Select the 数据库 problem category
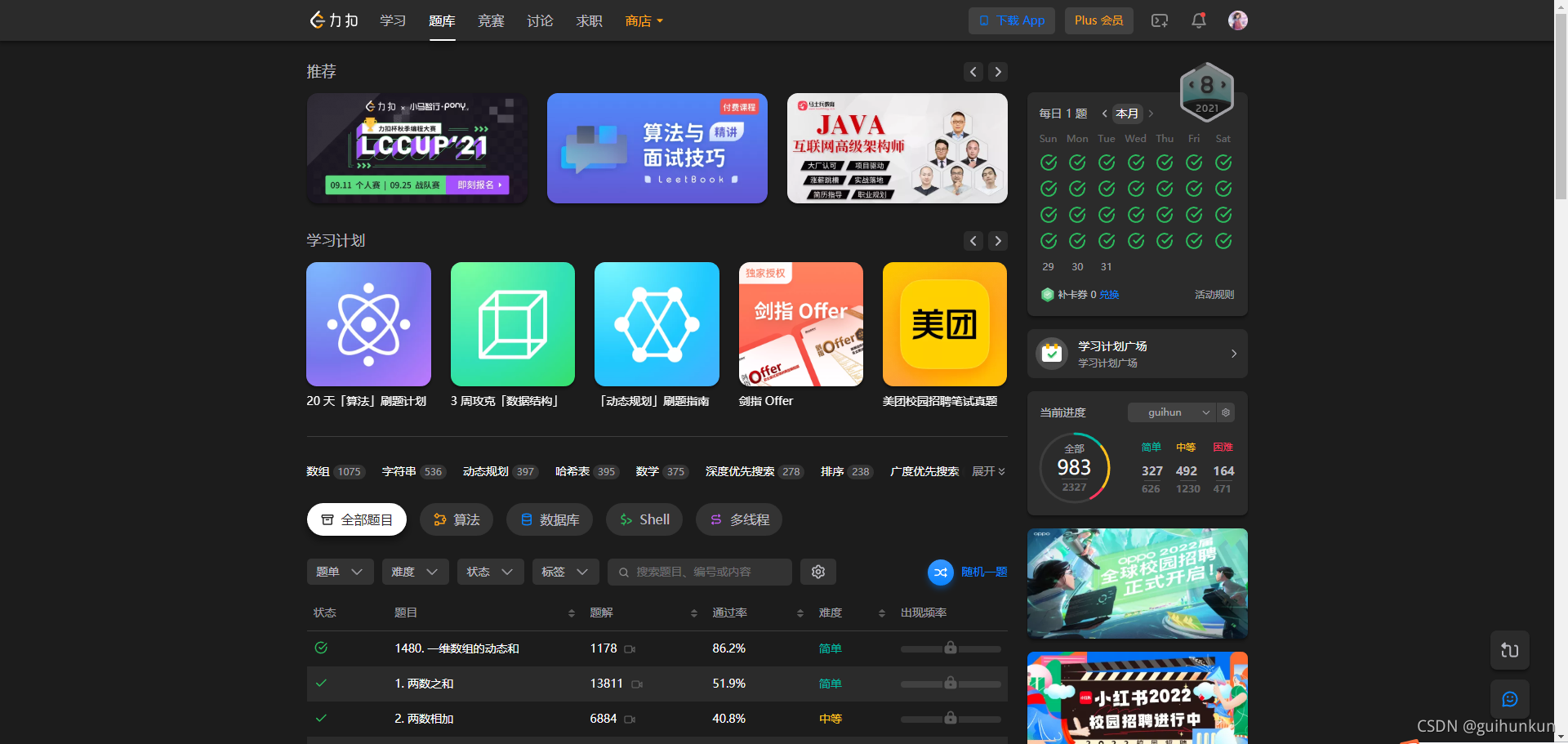1568x744 pixels. pos(550,519)
